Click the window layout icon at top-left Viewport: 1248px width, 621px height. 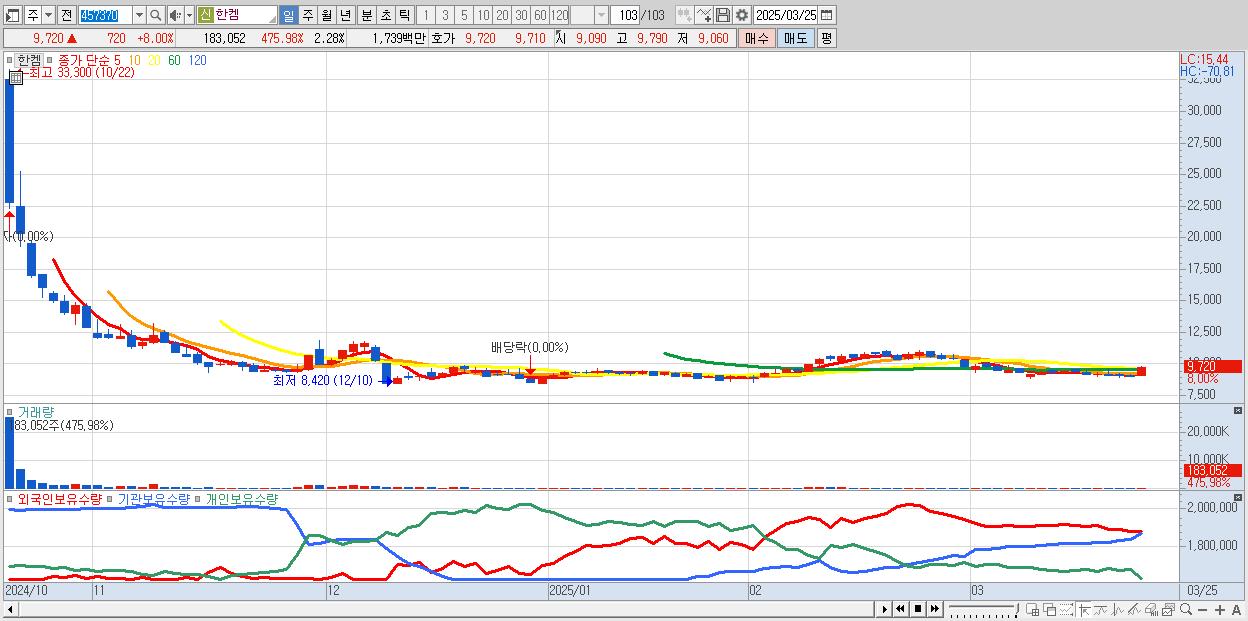pos(12,15)
